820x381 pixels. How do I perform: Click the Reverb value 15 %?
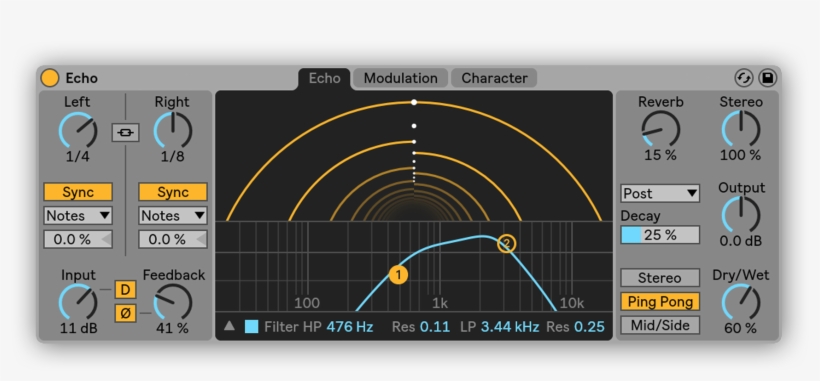pos(660,155)
